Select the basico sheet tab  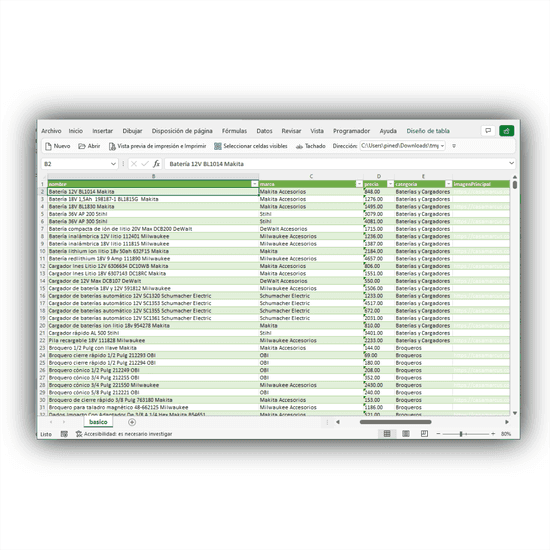[x=98, y=422]
